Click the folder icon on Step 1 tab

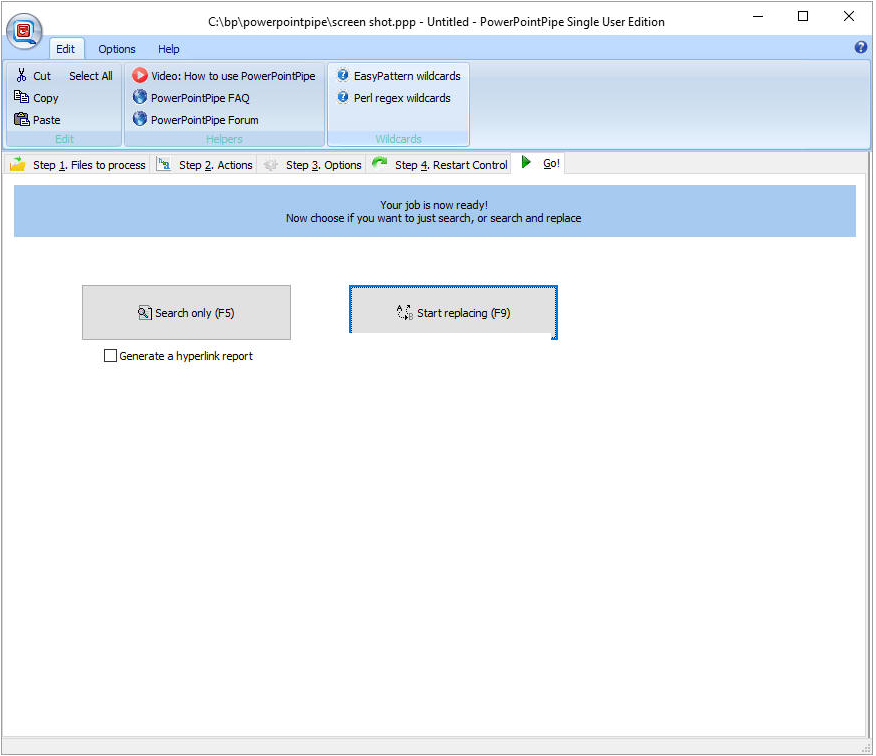pos(18,164)
